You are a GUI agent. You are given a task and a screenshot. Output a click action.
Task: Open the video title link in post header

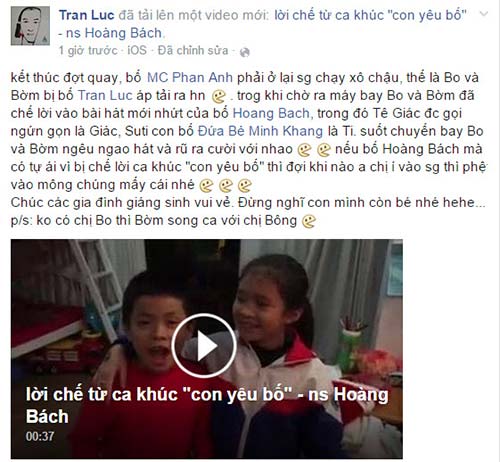coord(262,24)
